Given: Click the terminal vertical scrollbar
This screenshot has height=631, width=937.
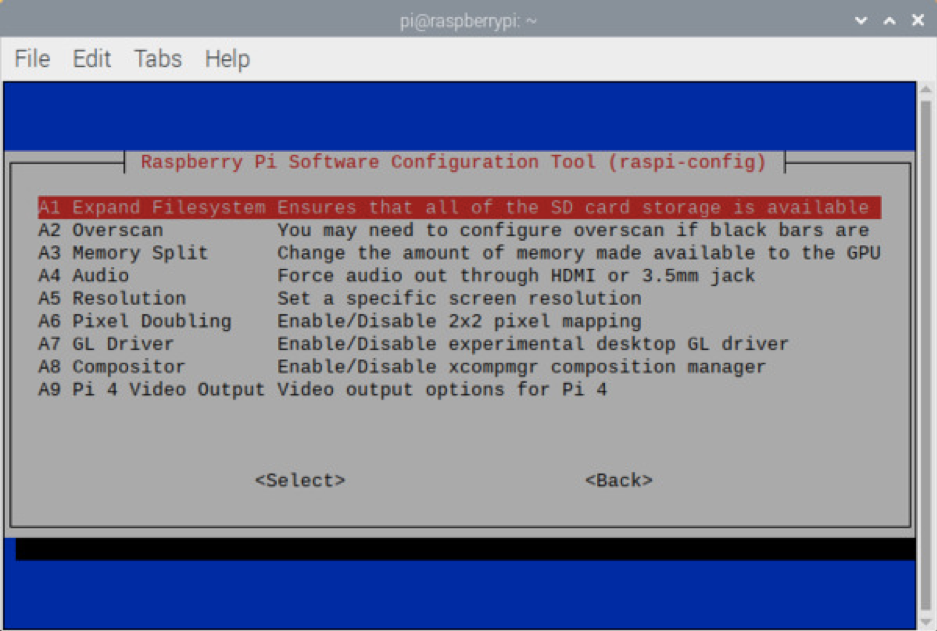Looking at the screenshot, I should coord(926,356).
